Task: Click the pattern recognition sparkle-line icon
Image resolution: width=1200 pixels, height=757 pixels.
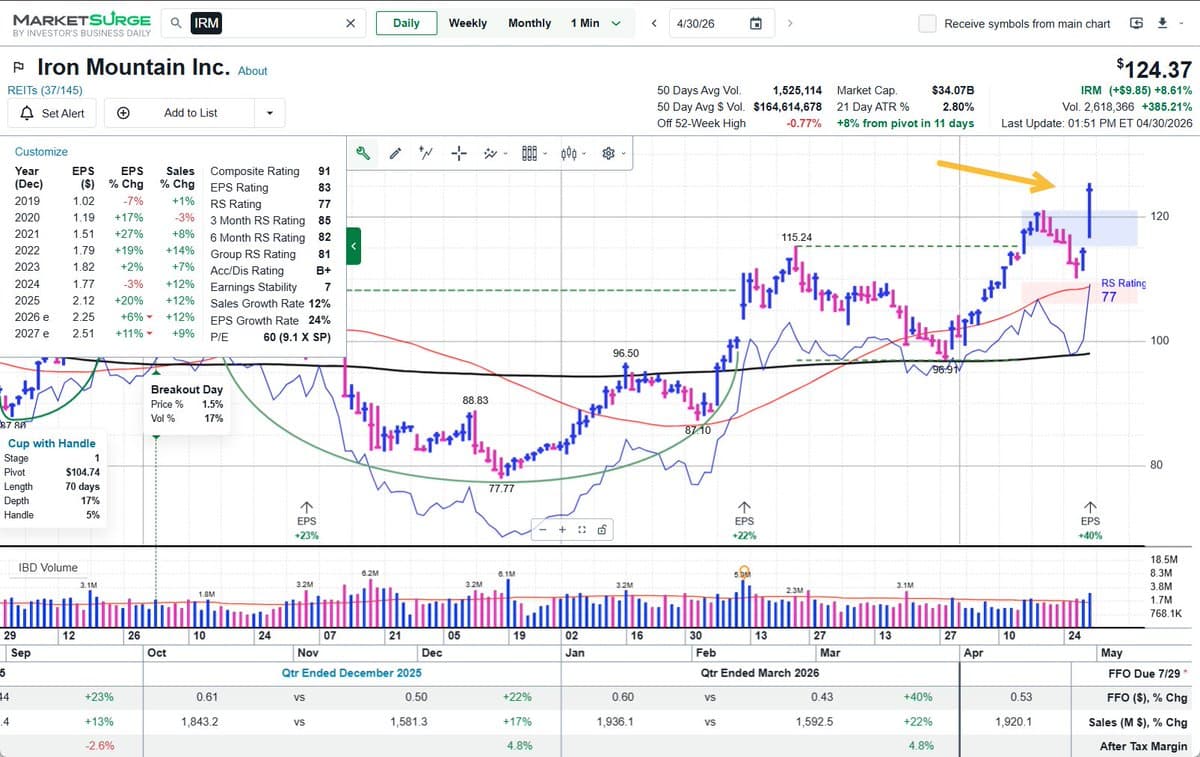Action: (490, 153)
